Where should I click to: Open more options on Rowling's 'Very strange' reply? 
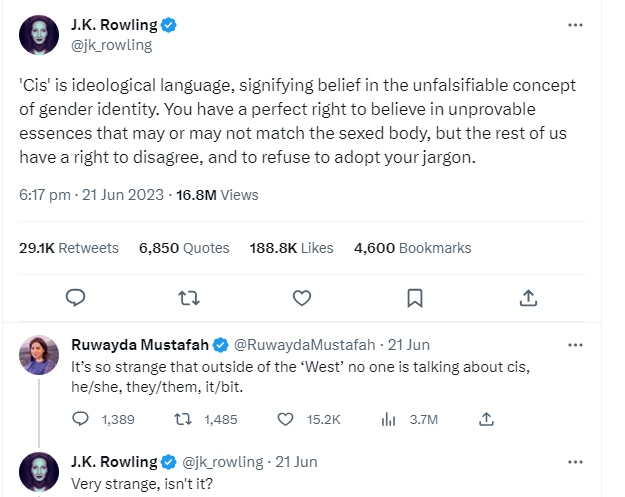(575, 462)
